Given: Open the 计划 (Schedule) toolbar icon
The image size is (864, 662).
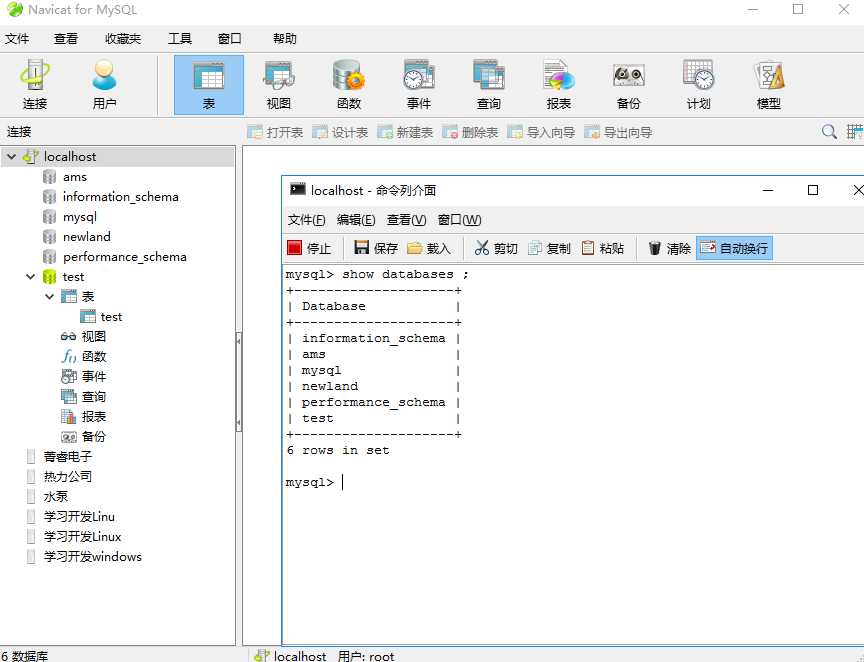Looking at the screenshot, I should pos(699,85).
